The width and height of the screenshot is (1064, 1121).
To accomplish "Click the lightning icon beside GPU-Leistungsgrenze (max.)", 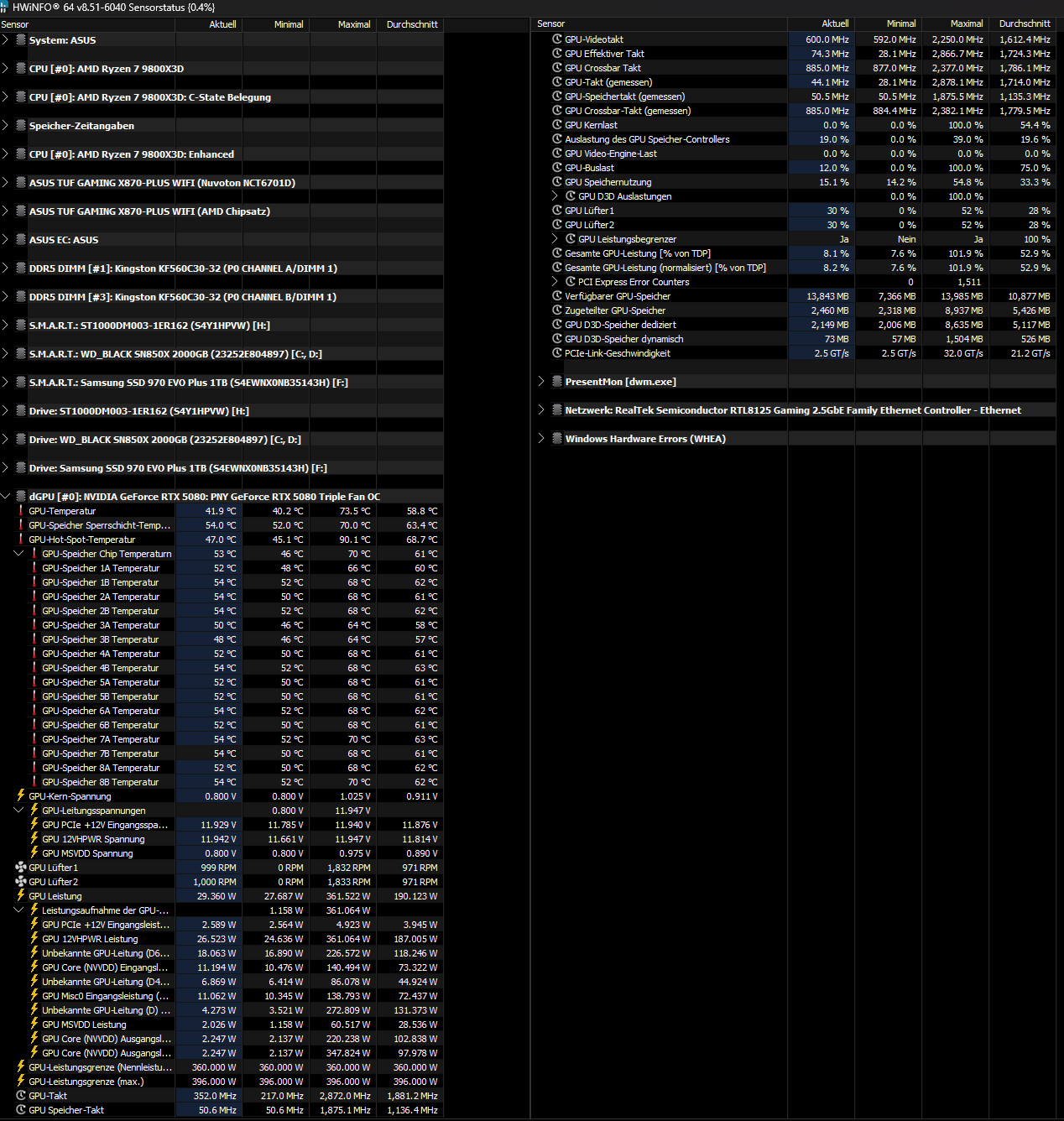I will [21, 1082].
